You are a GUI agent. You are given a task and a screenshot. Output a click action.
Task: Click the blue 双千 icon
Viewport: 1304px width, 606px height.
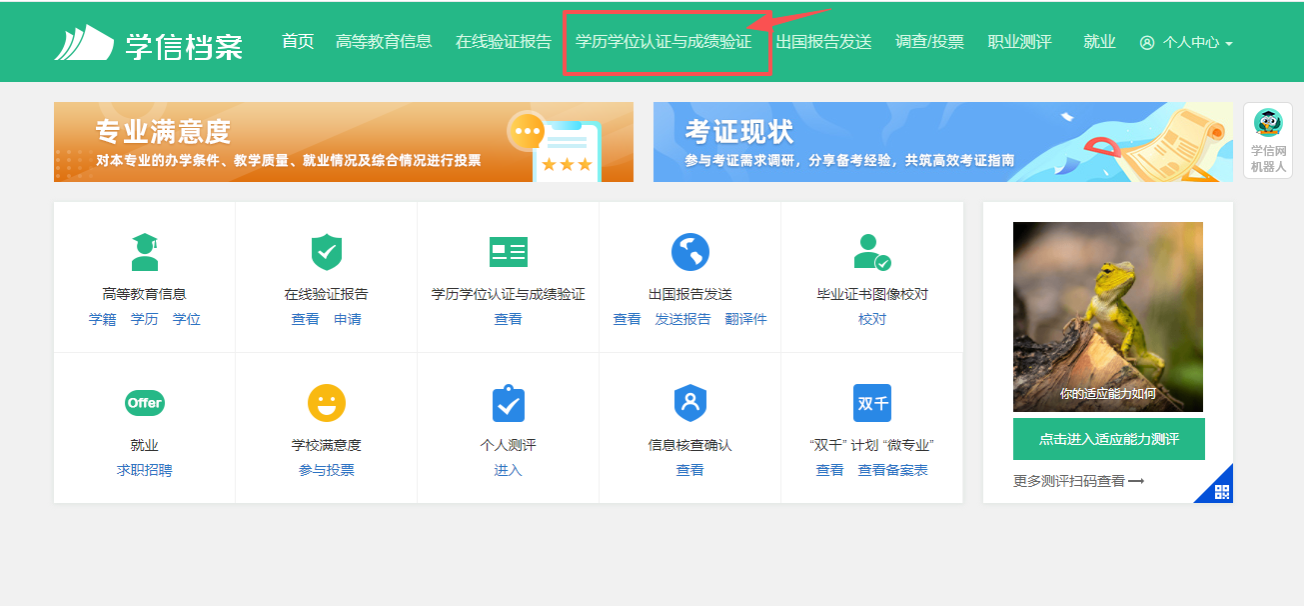pyautogui.click(x=872, y=403)
